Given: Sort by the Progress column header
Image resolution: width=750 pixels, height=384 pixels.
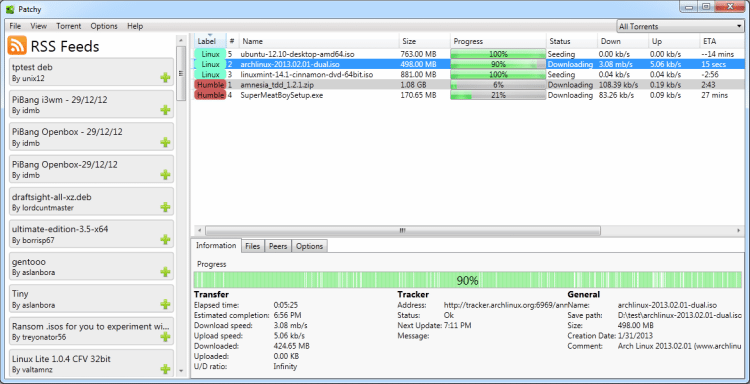Looking at the screenshot, I should (498, 41).
